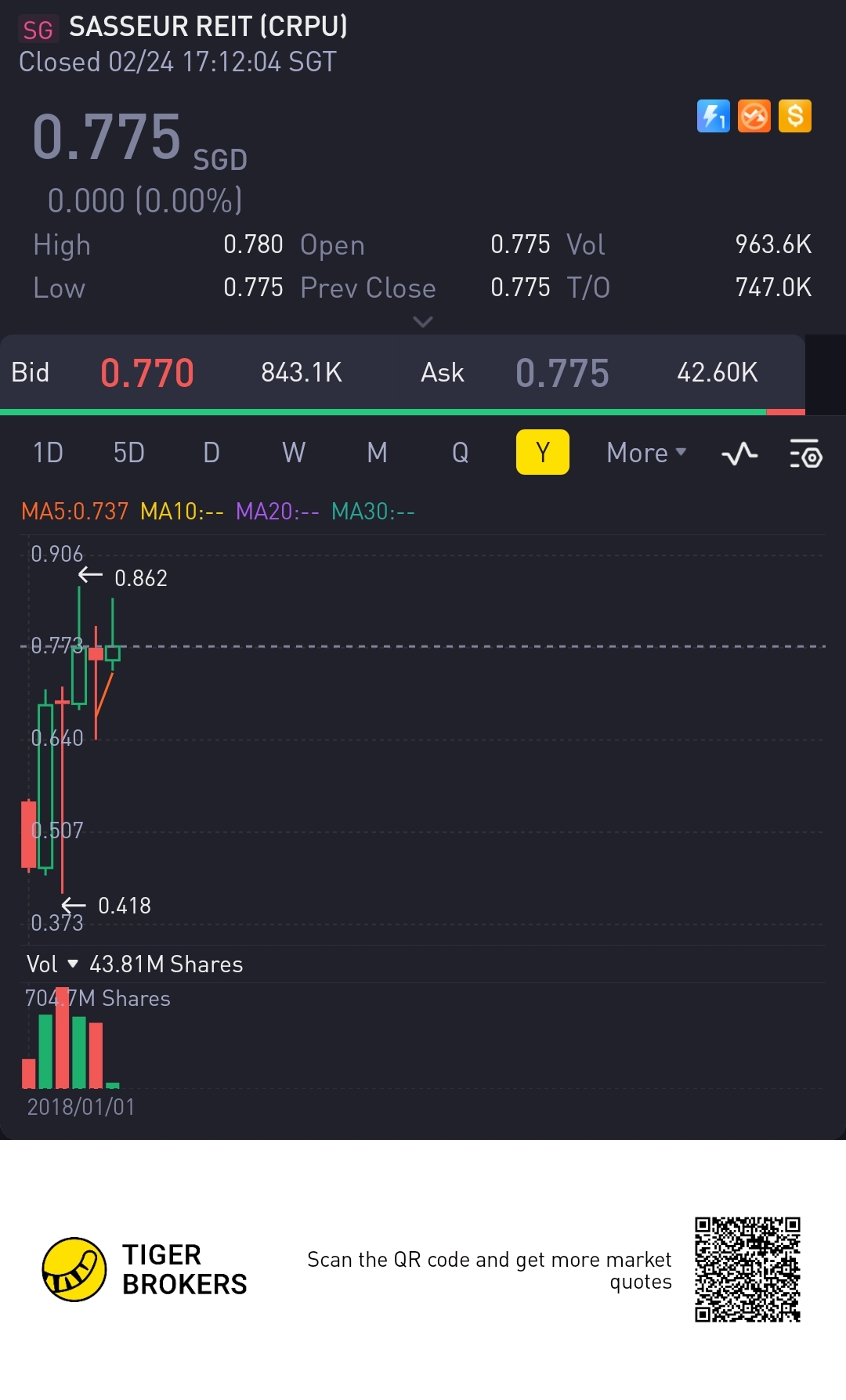Select the quarterly Q chart tab
Screen dimensions: 846x1400
point(460,453)
